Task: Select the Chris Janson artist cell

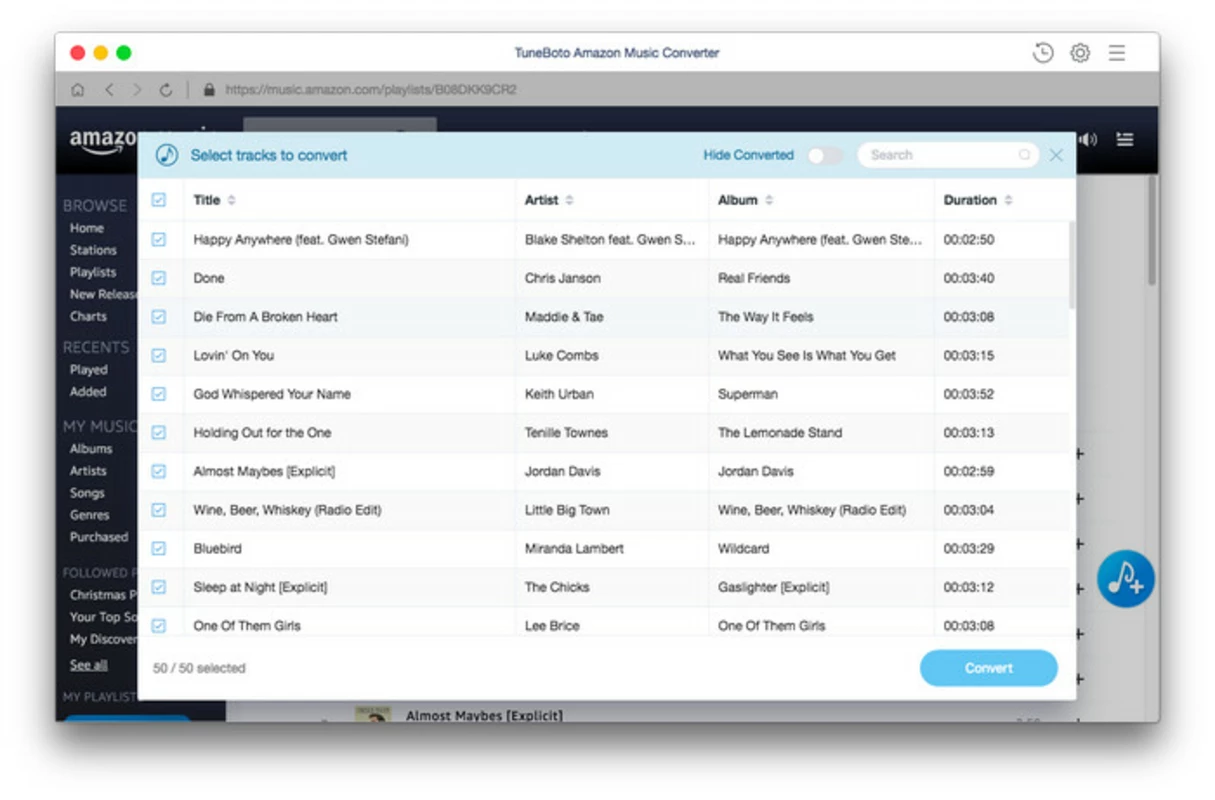Action: [563, 278]
